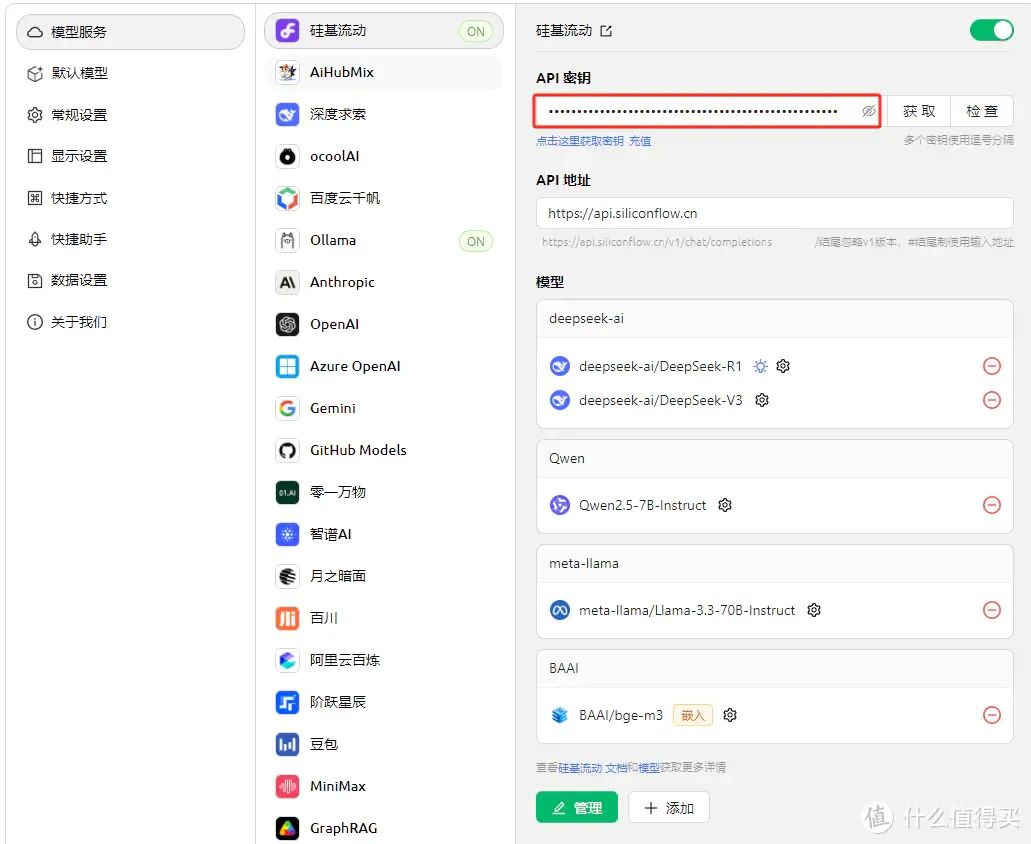1031x844 pixels.
Task: Open the 硅基流动 文档 link
Action: tap(592, 768)
